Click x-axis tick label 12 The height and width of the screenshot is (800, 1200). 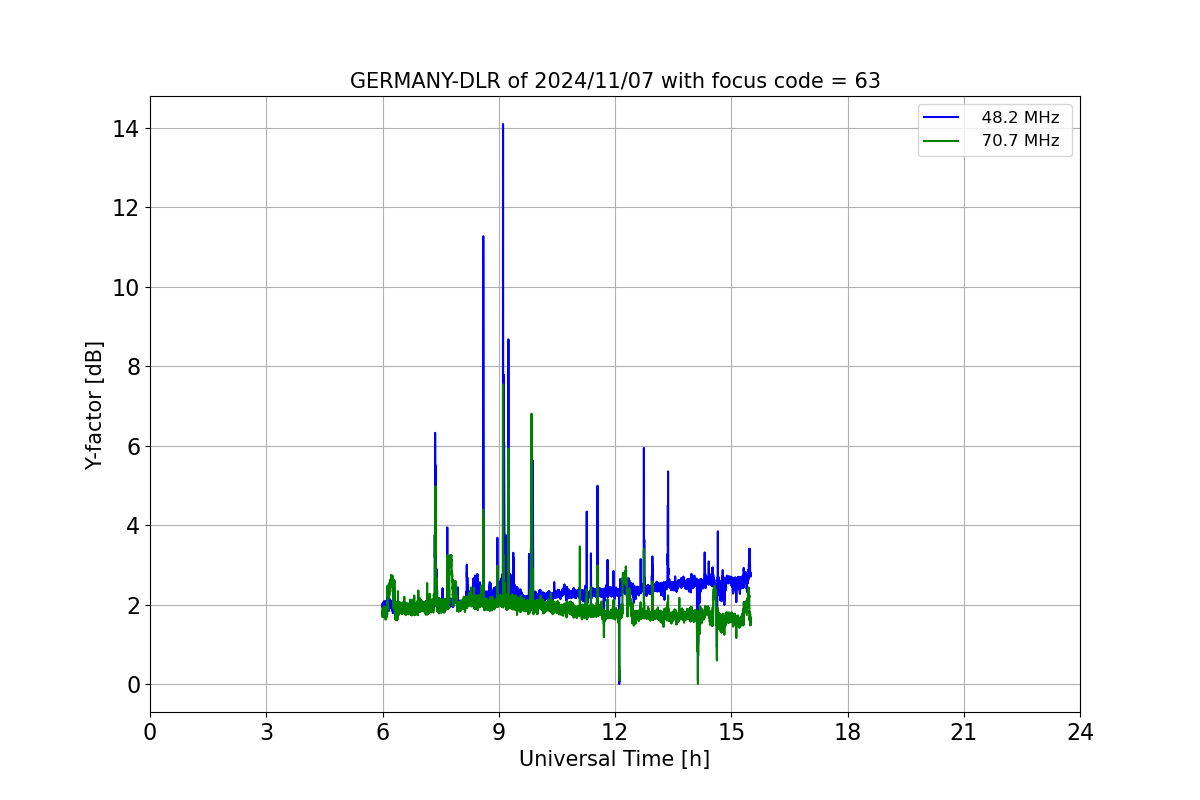click(x=615, y=732)
